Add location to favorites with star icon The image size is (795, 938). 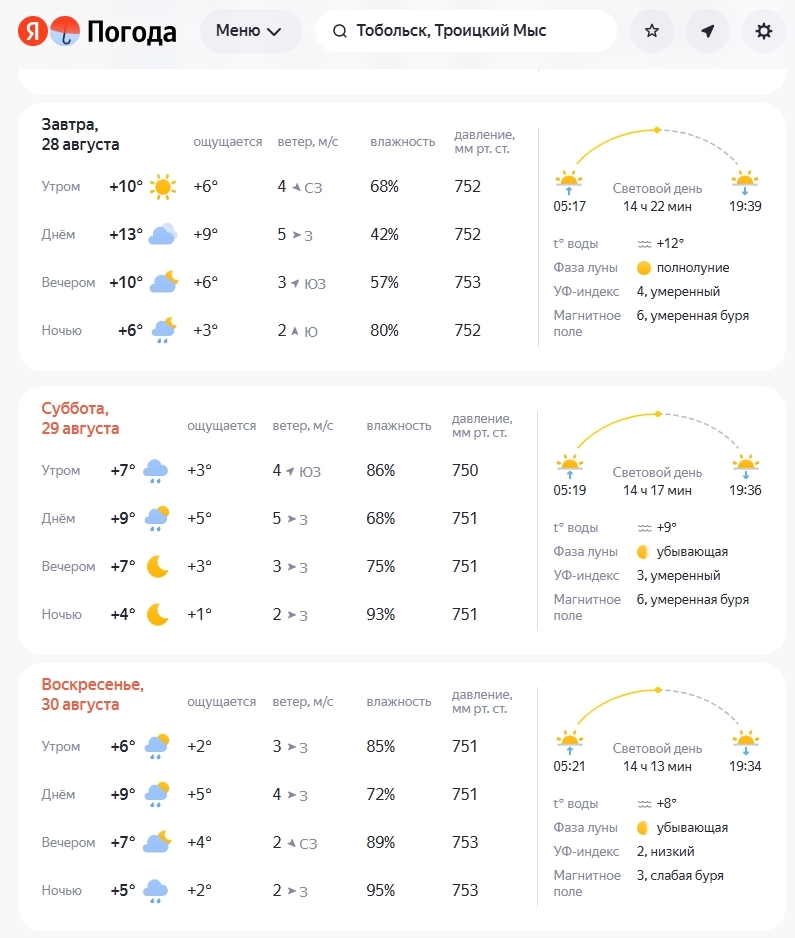tap(651, 31)
